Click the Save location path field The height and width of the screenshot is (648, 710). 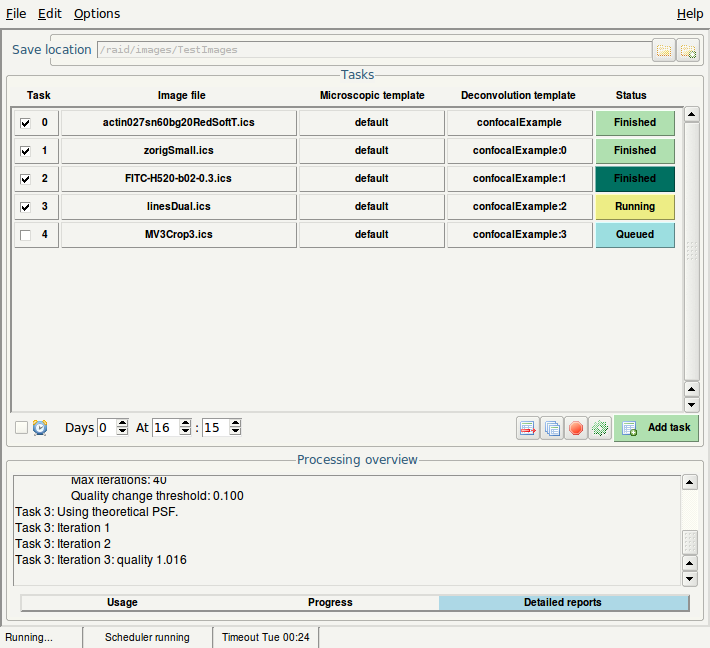pyautogui.click(x=374, y=50)
